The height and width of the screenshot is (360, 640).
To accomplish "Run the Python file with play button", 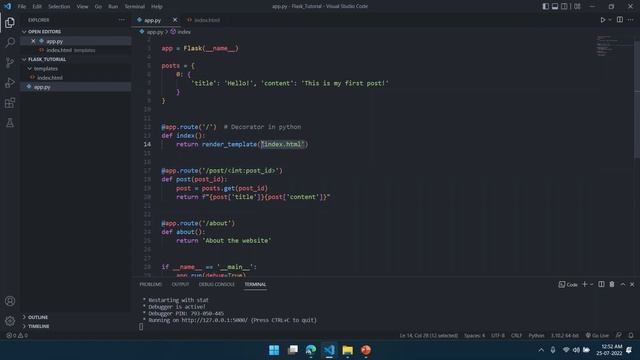I will click(602, 20).
